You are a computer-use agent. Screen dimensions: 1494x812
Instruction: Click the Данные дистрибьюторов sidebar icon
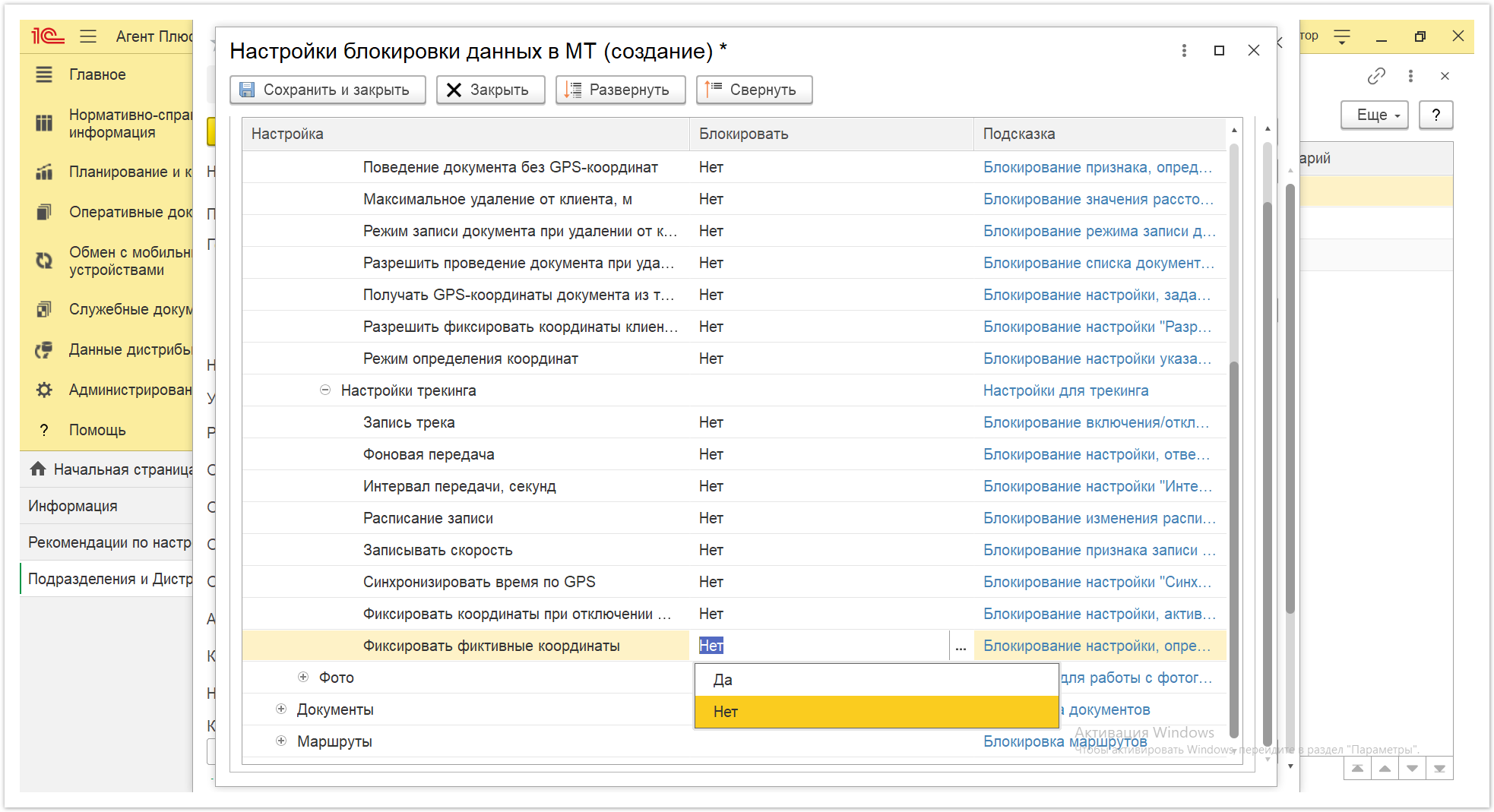pyautogui.click(x=44, y=349)
